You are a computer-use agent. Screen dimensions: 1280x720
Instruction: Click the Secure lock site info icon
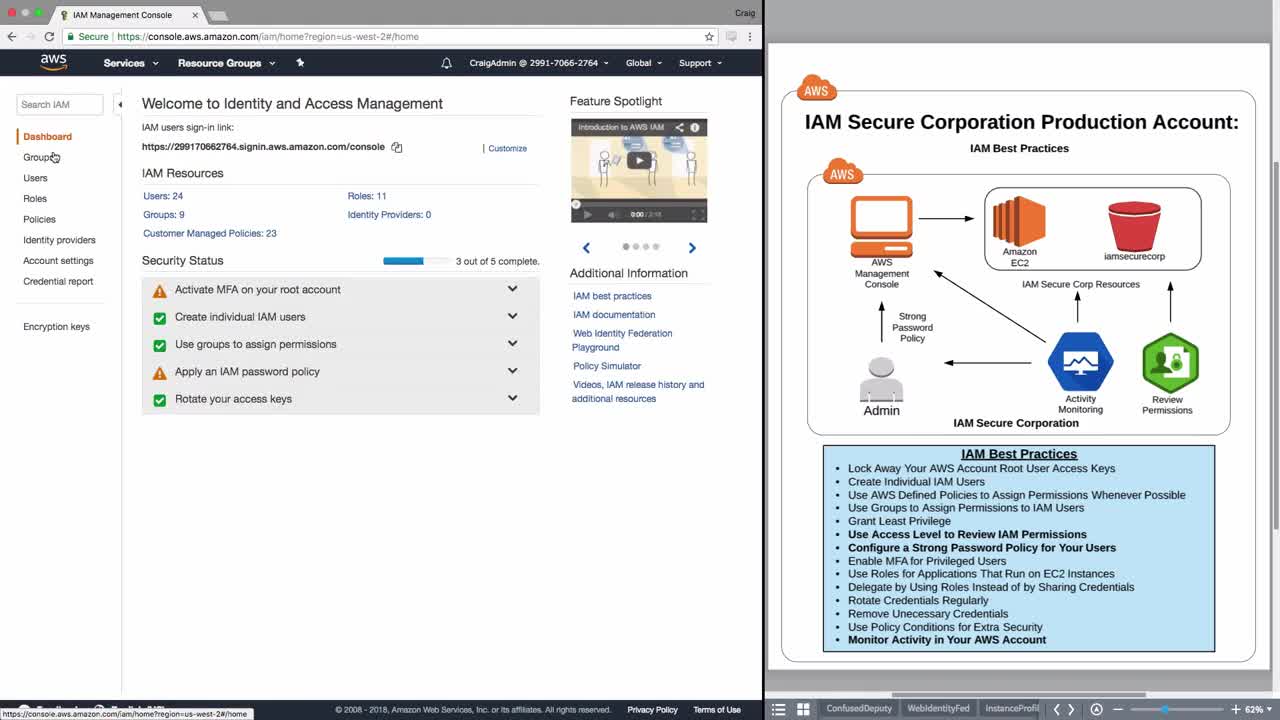coord(71,37)
